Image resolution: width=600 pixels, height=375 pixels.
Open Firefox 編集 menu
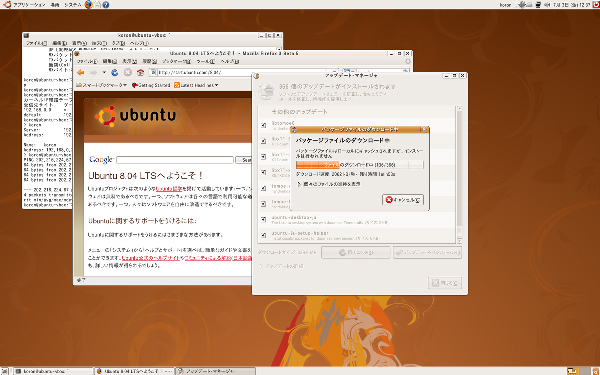pos(111,61)
